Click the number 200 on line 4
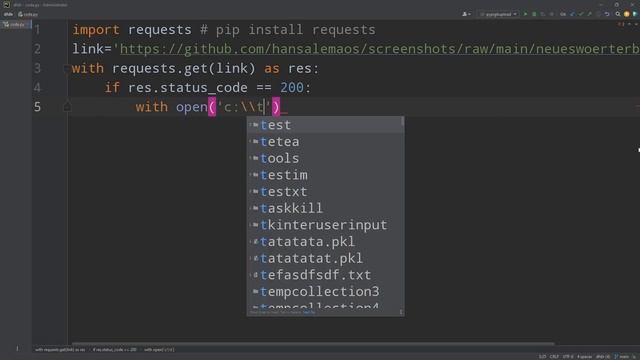The image size is (640, 360). tap(291, 87)
